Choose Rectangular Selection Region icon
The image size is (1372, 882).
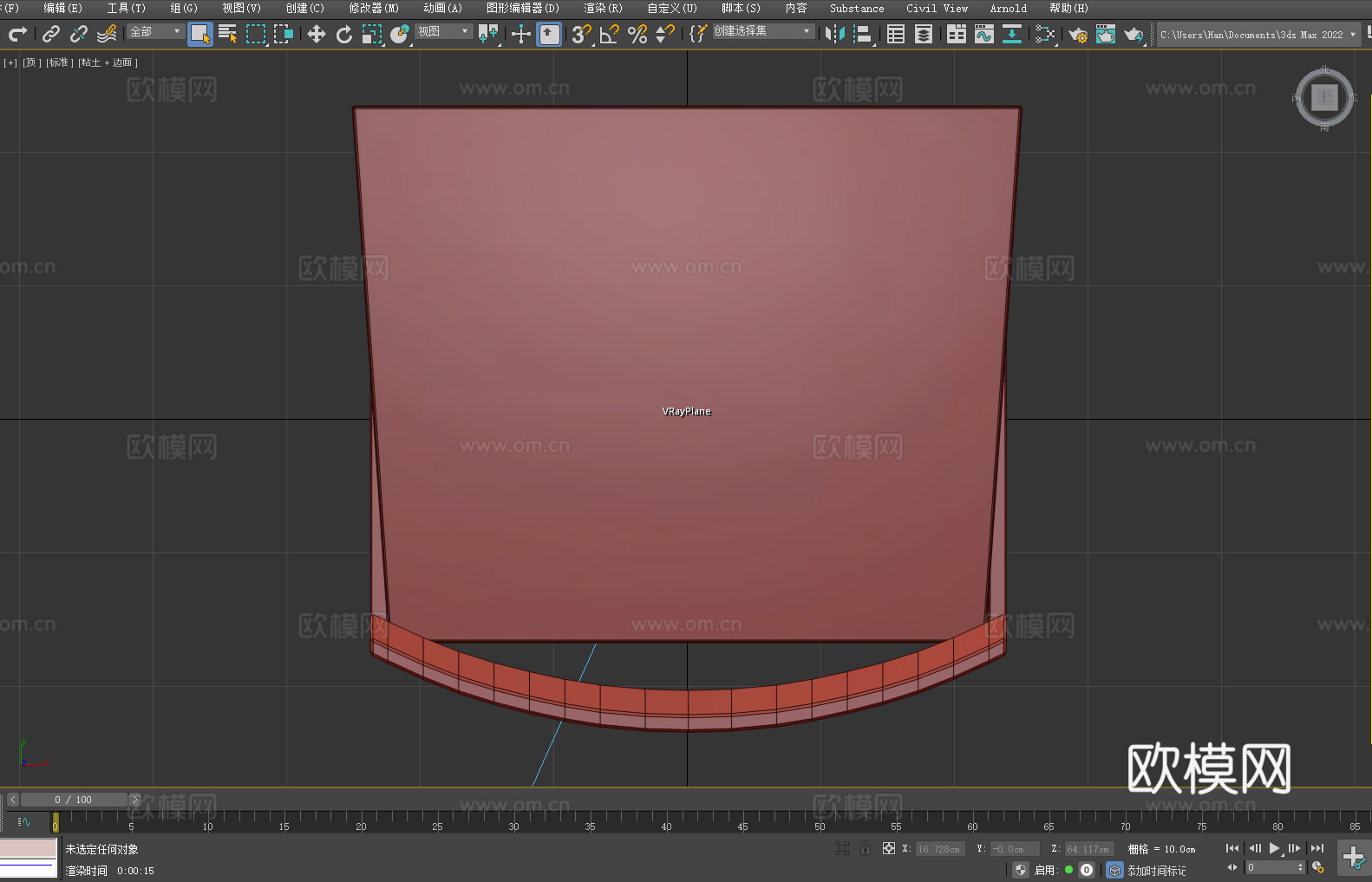pos(256,34)
